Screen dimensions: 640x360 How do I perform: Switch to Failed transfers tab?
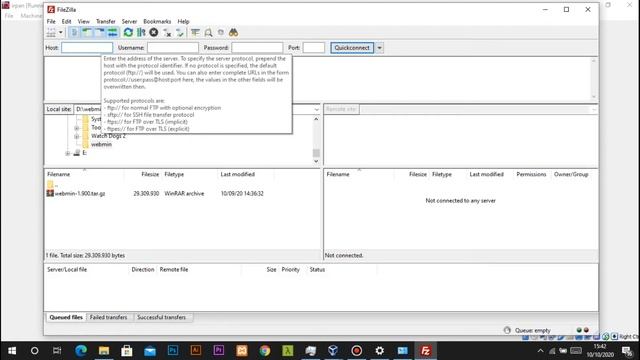pyautogui.click(x=109, y=317)
